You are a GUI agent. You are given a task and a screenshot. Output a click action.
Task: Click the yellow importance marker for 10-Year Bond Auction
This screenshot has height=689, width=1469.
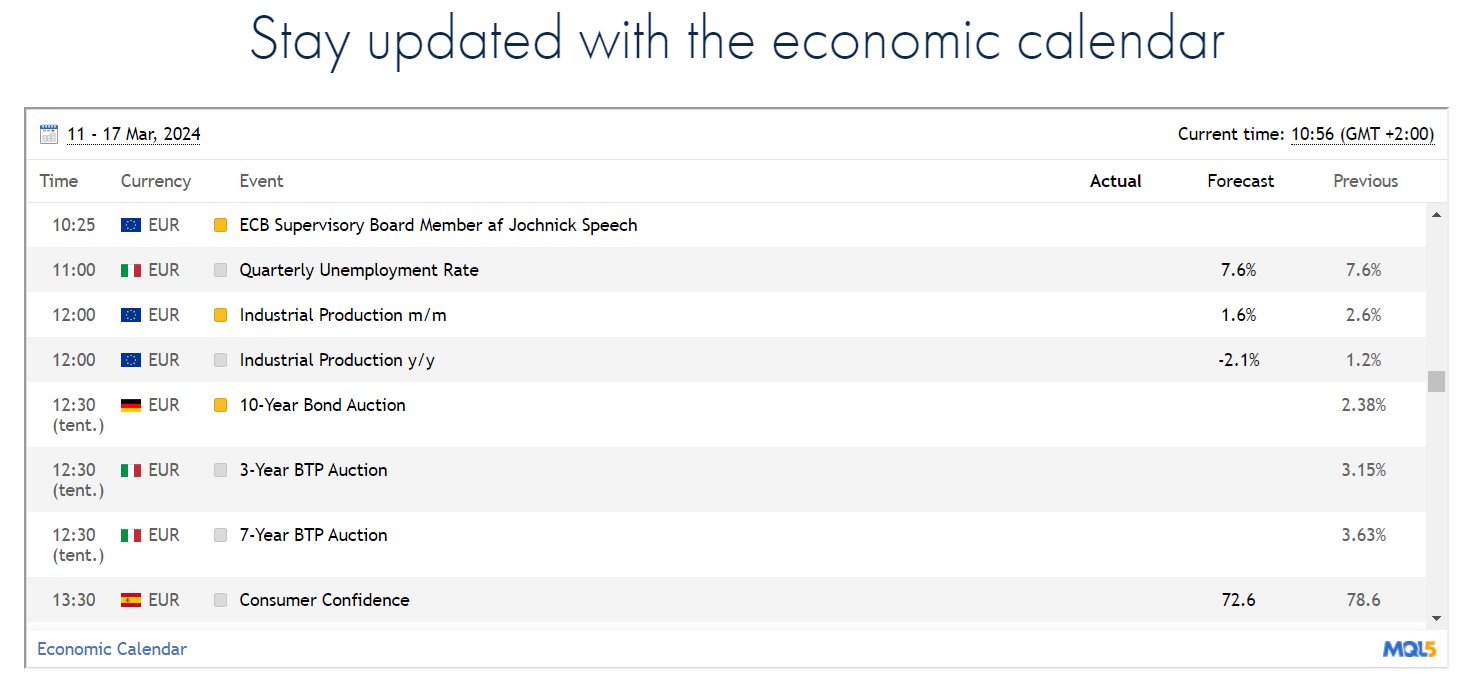click(x=221, y=405)
